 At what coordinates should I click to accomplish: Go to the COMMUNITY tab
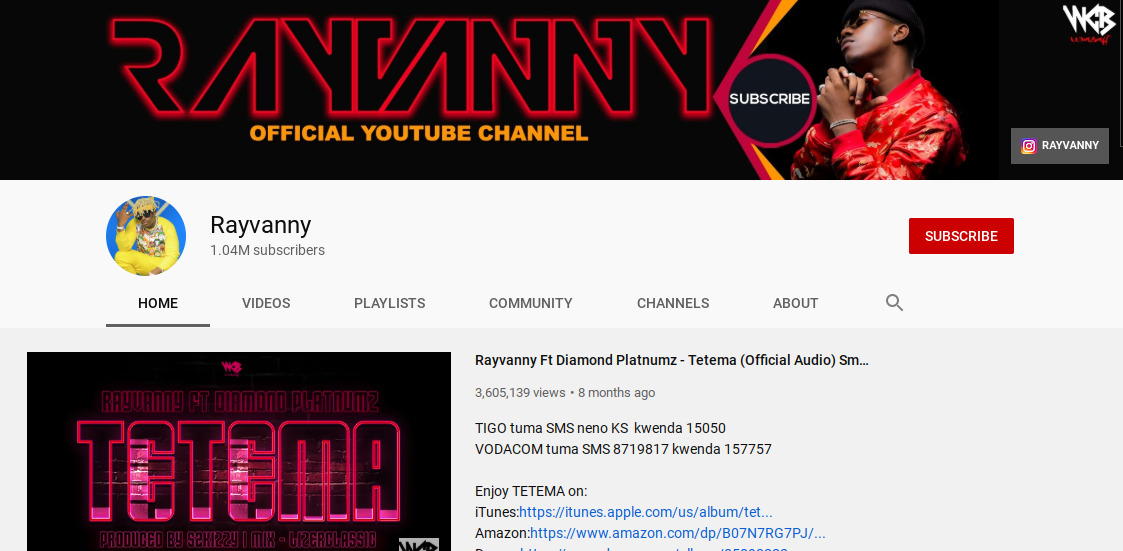point(531,303)
